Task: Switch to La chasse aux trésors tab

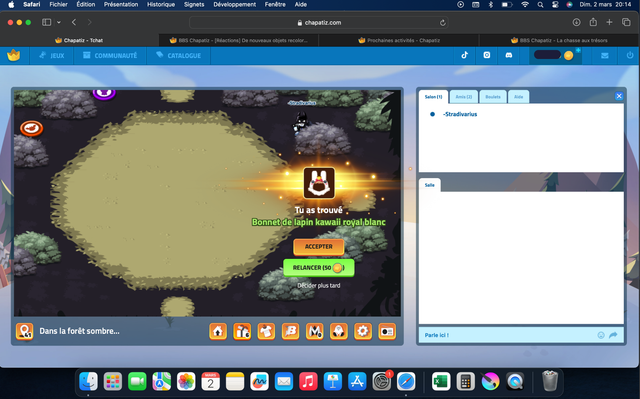Action: pyautogui.click(x=559, y=40)
